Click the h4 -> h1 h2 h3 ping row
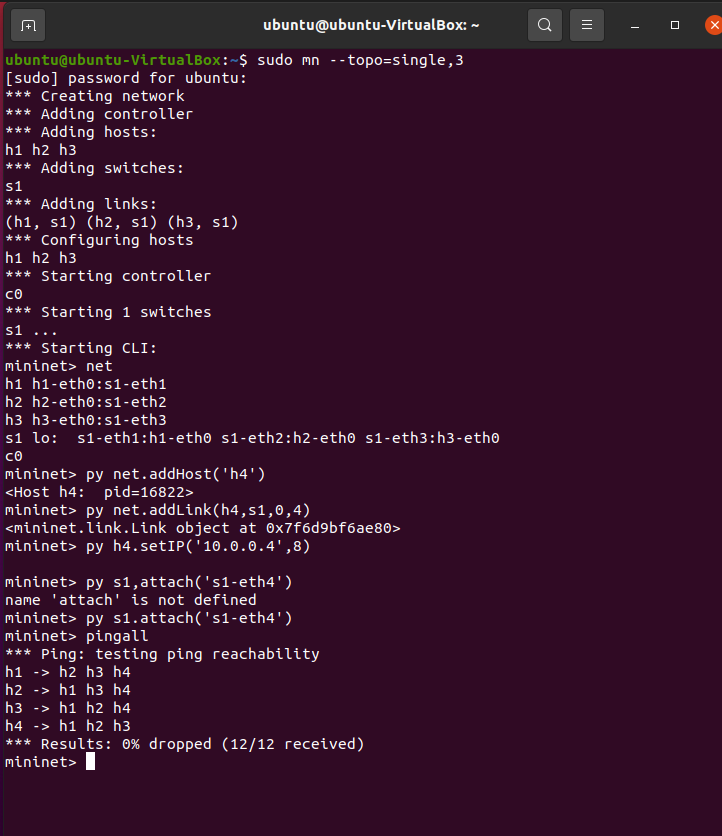 [68, 726]
